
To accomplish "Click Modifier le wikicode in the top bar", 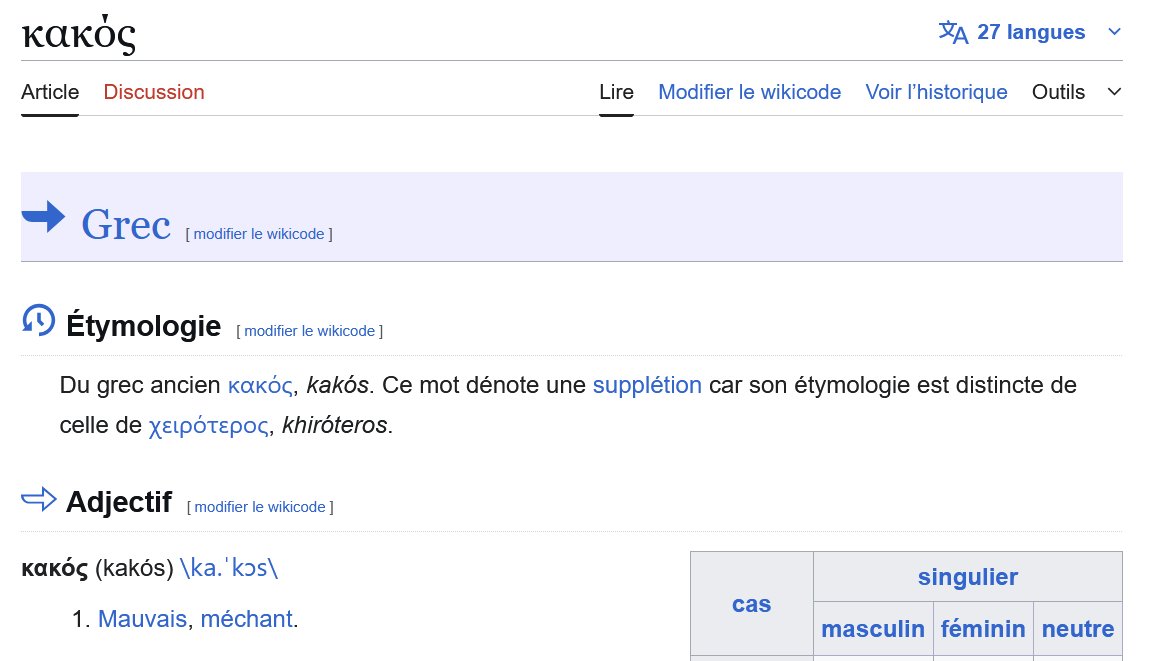I will 749,92.
